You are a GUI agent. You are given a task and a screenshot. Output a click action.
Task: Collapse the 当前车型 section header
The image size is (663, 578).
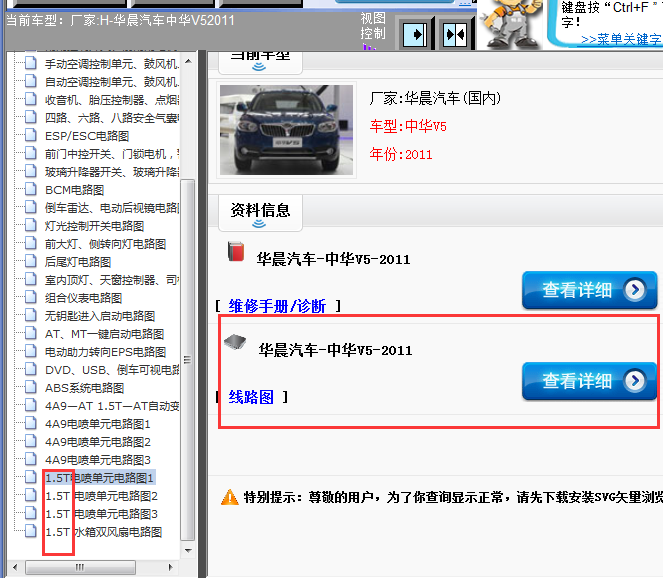point(260,62)
